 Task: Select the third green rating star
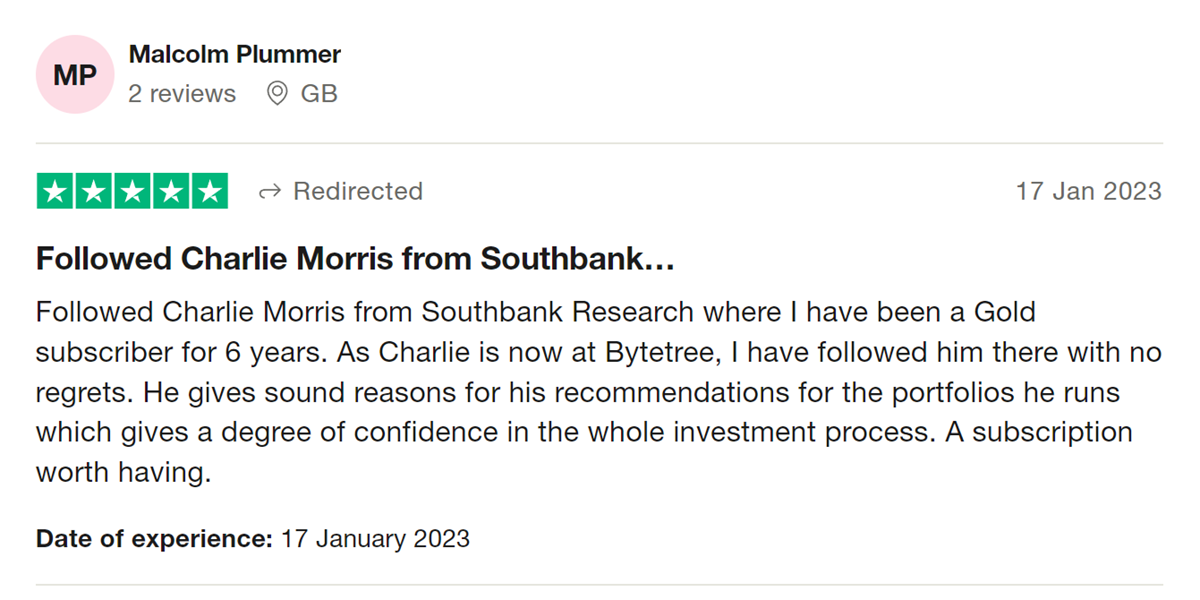pos(132,191)
